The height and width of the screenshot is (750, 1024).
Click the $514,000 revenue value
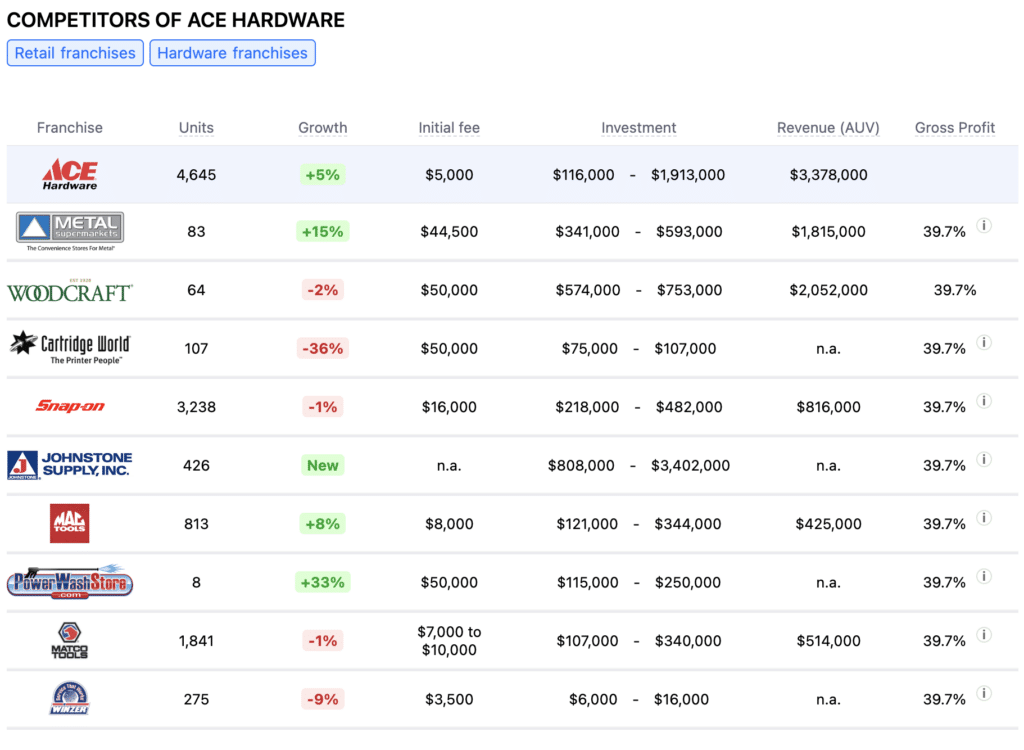click(x=828, y=641)
